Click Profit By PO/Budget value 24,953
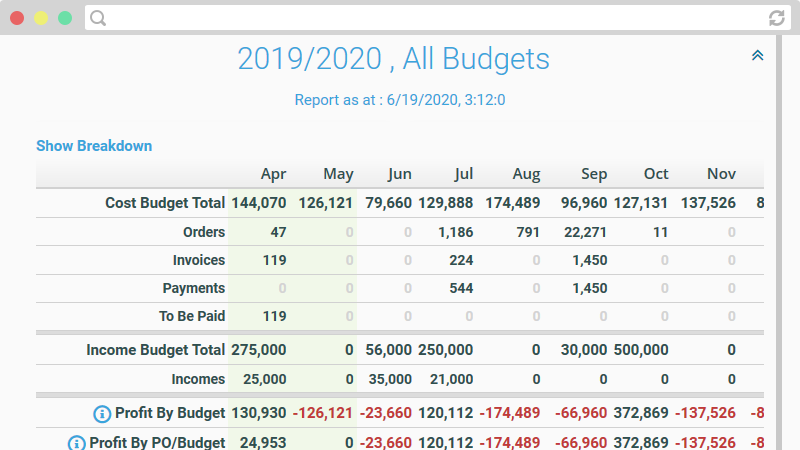The width and height of the screenshot is (800, 450). point(263,442)
